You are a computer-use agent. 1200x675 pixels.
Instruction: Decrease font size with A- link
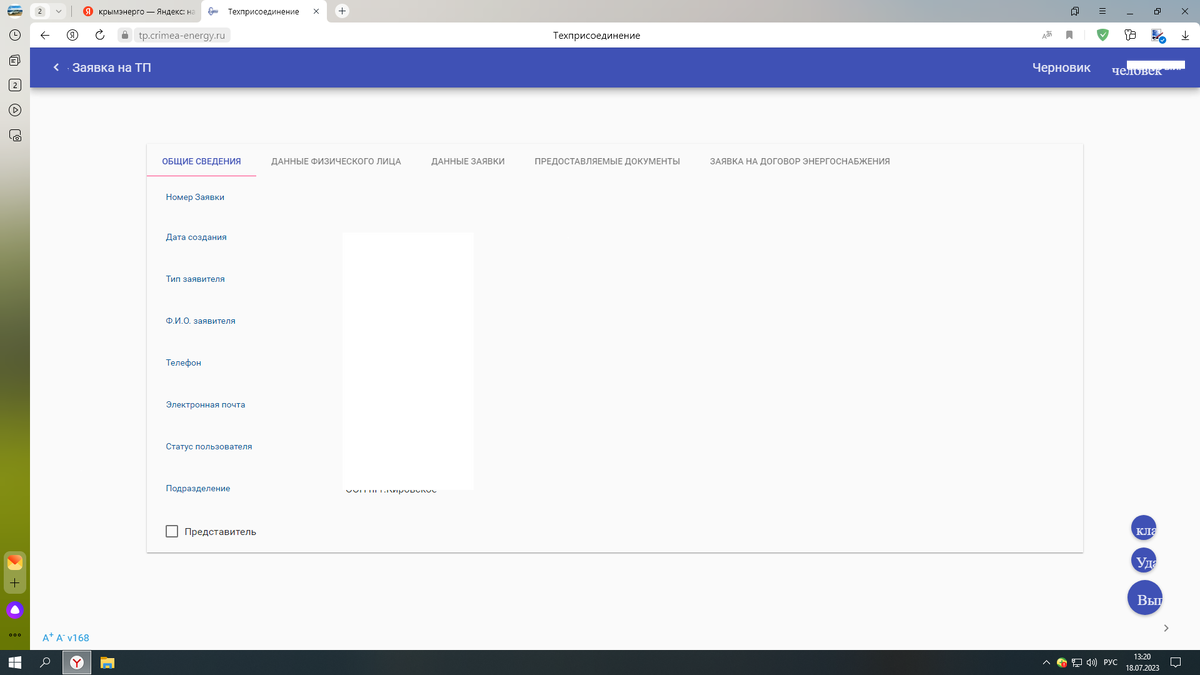[59, 637]
